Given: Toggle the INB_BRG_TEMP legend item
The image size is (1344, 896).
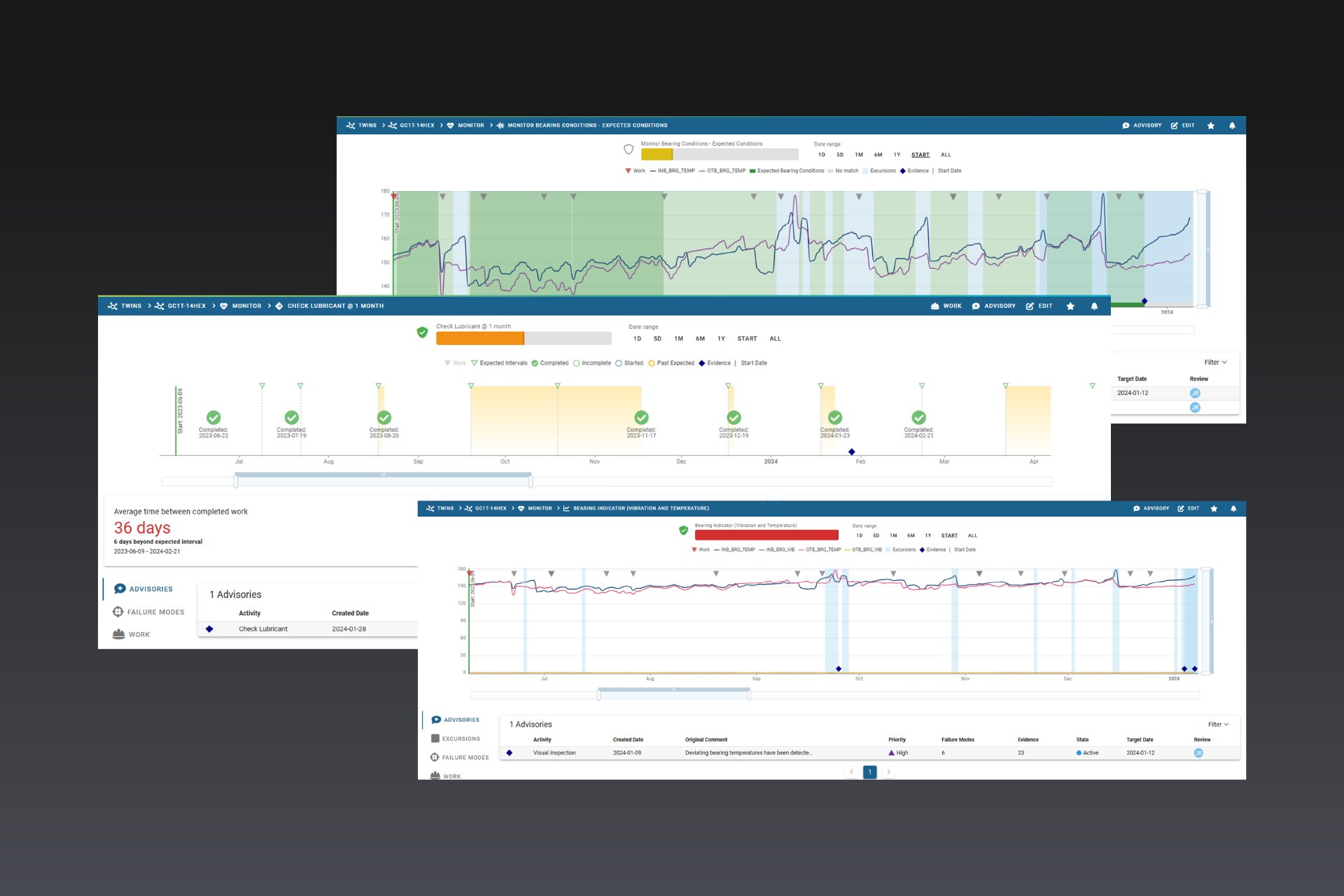Looking at the screenshot, I should (738, 549).
